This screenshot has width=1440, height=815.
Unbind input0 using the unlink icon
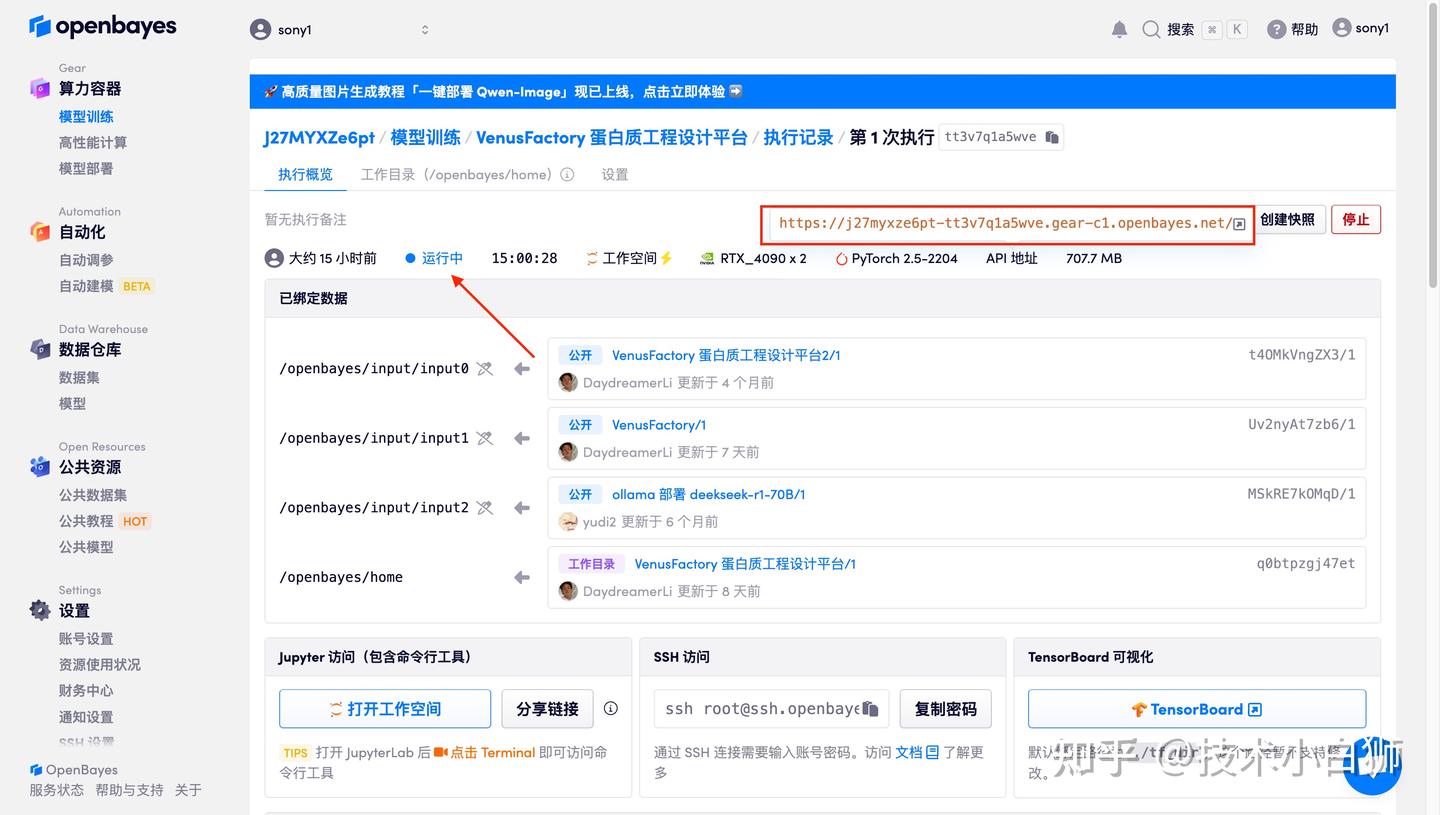[x=484, y=368]
